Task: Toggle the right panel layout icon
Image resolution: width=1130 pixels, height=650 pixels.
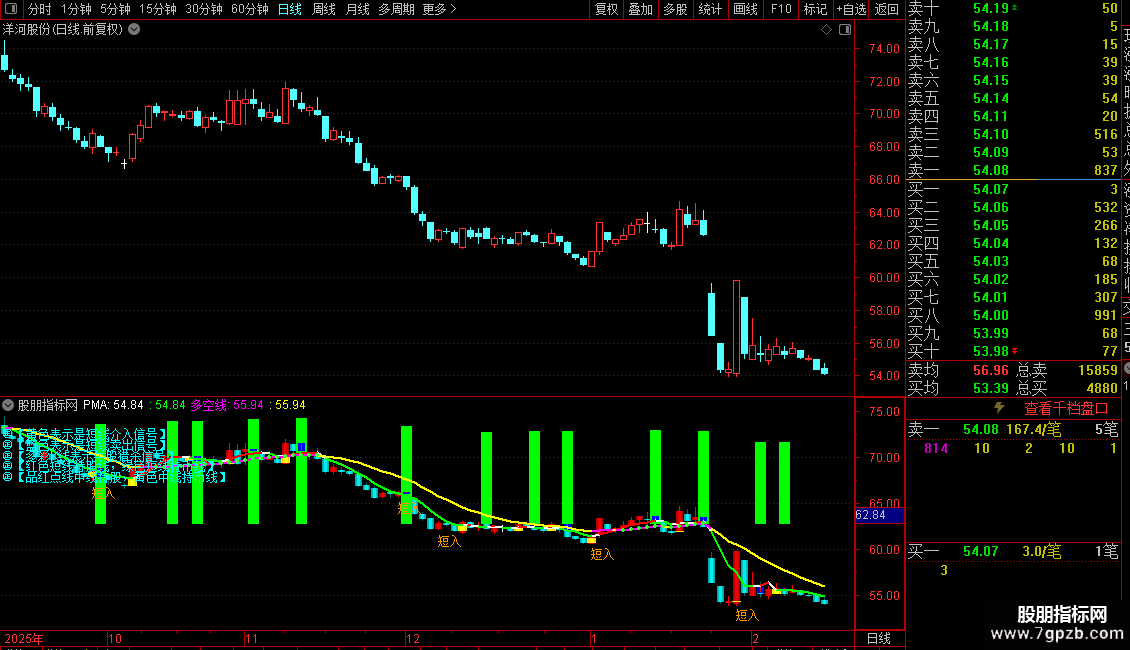Action: [x=845, y=30]
